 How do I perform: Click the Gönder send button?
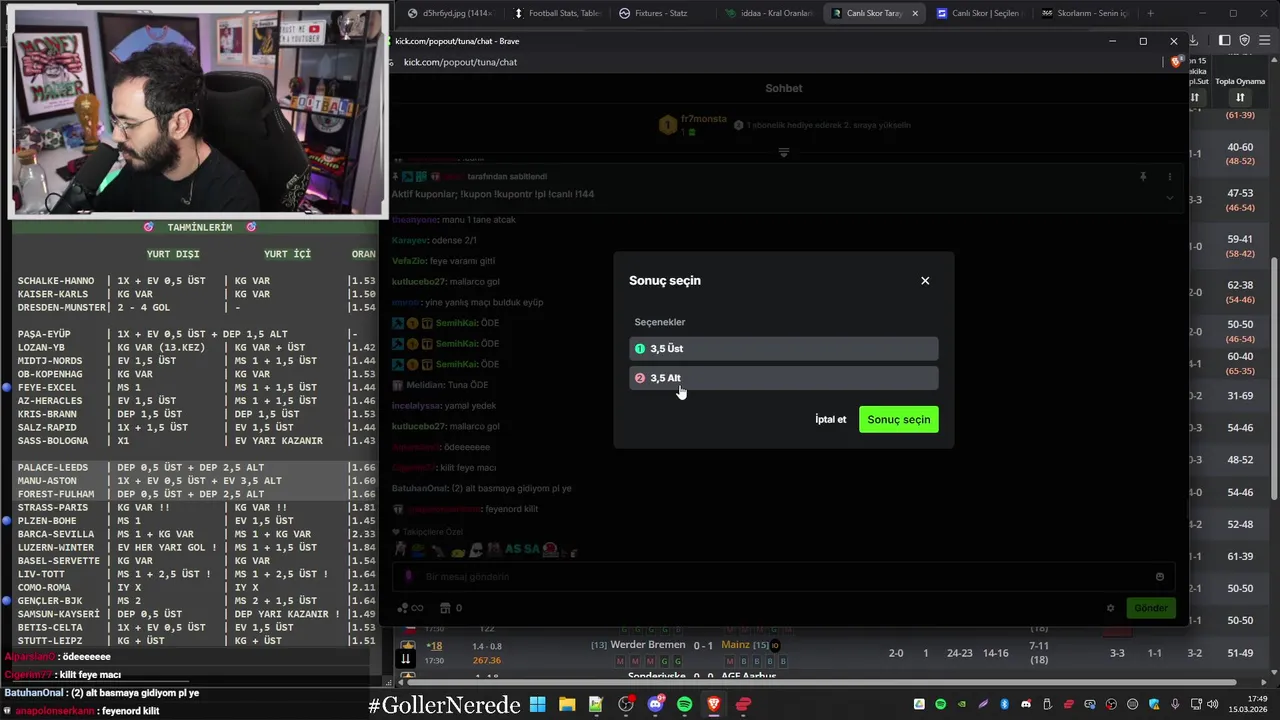pyautogui.click(x=1150, y=608)
